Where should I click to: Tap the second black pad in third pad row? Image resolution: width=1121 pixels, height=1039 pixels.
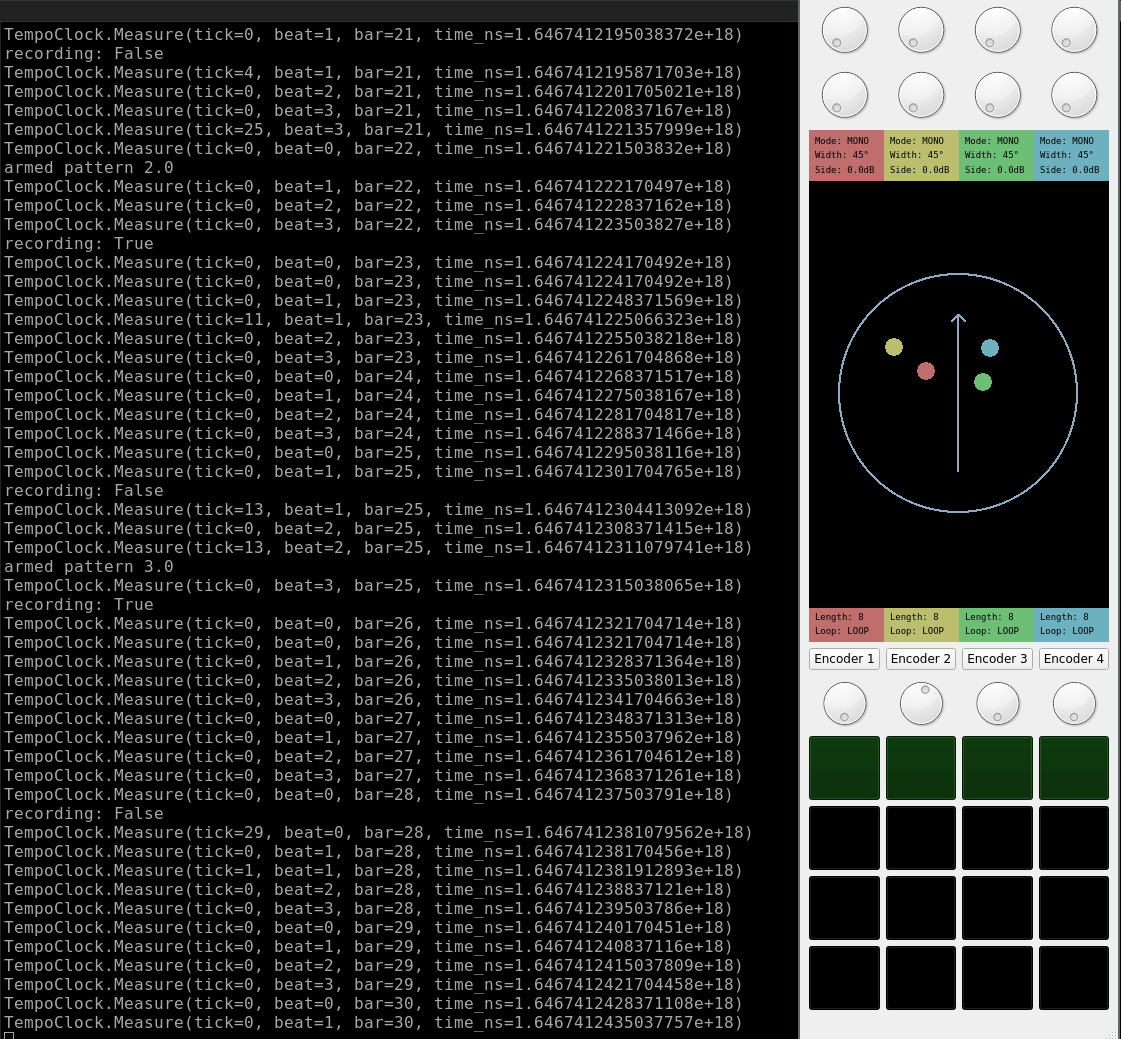(x=921, y=908)
